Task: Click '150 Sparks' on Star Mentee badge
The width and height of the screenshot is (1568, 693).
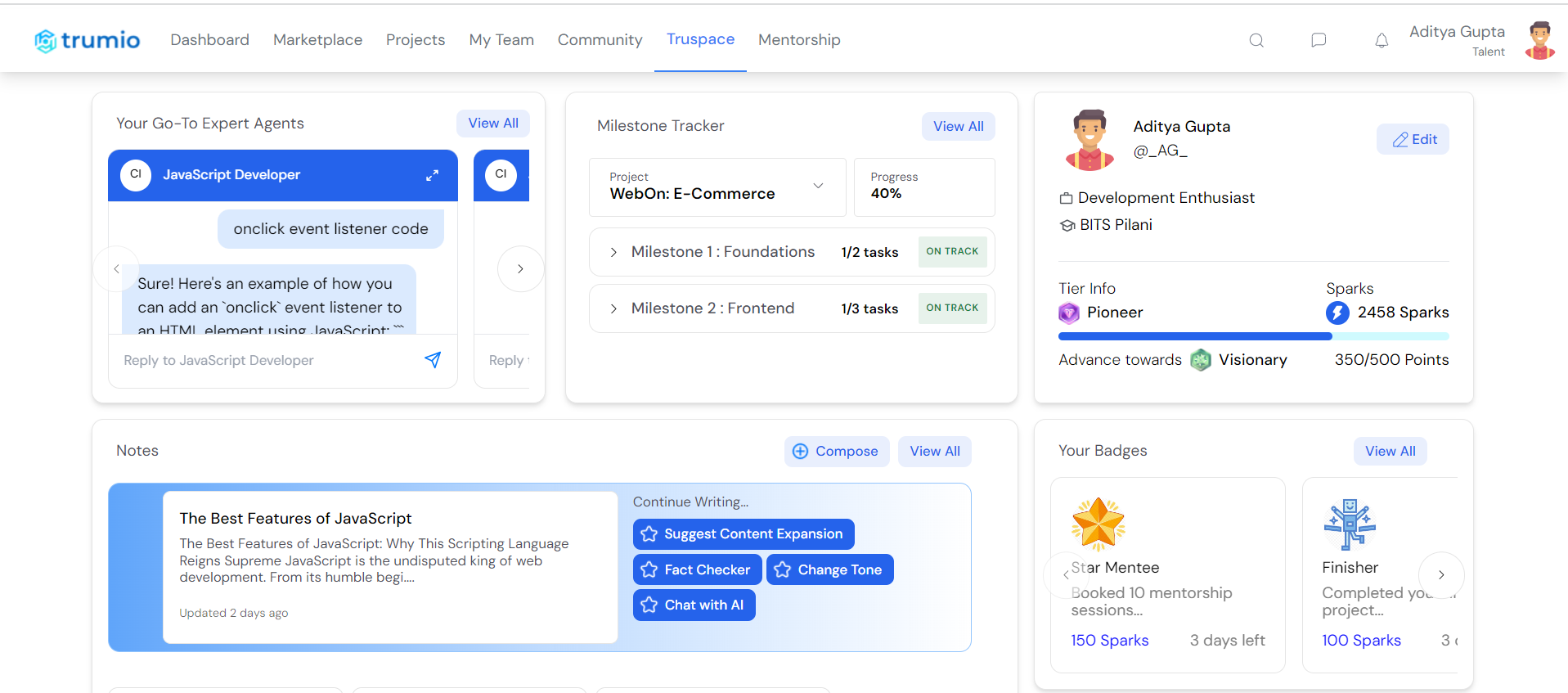Action: point(1109,641)
